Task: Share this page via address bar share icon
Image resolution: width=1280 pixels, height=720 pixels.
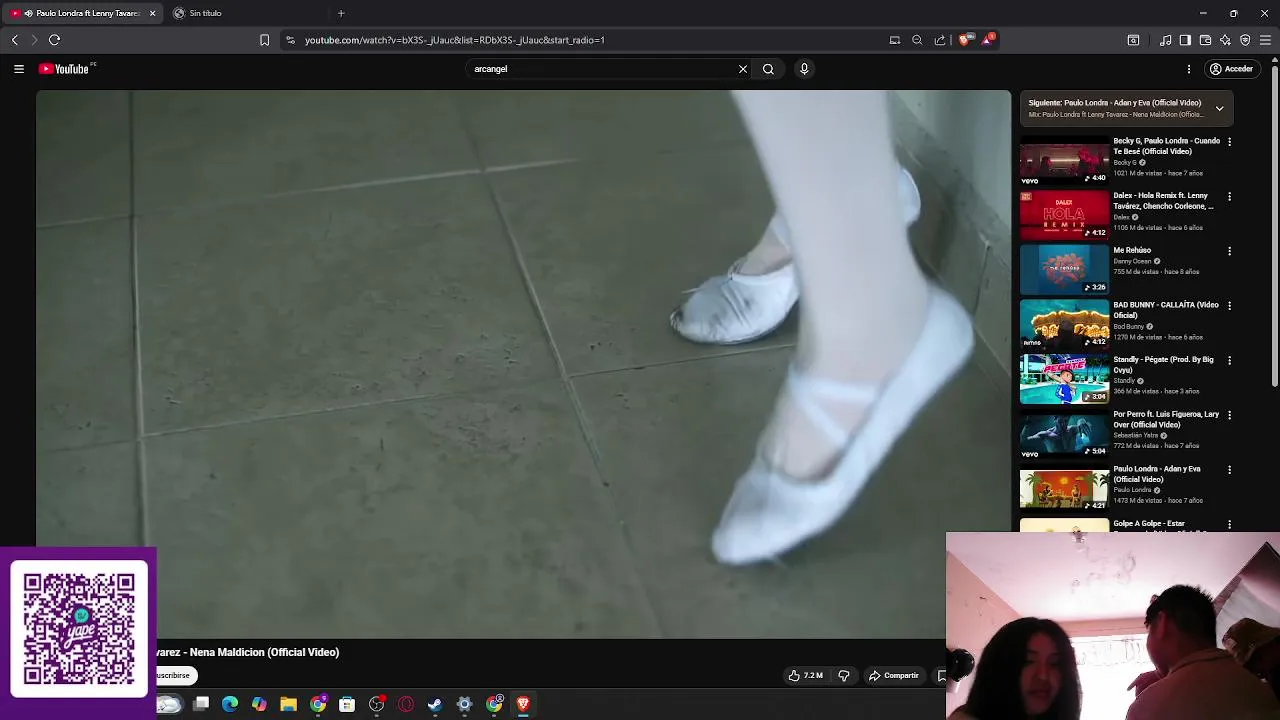Action: point(940,40)
